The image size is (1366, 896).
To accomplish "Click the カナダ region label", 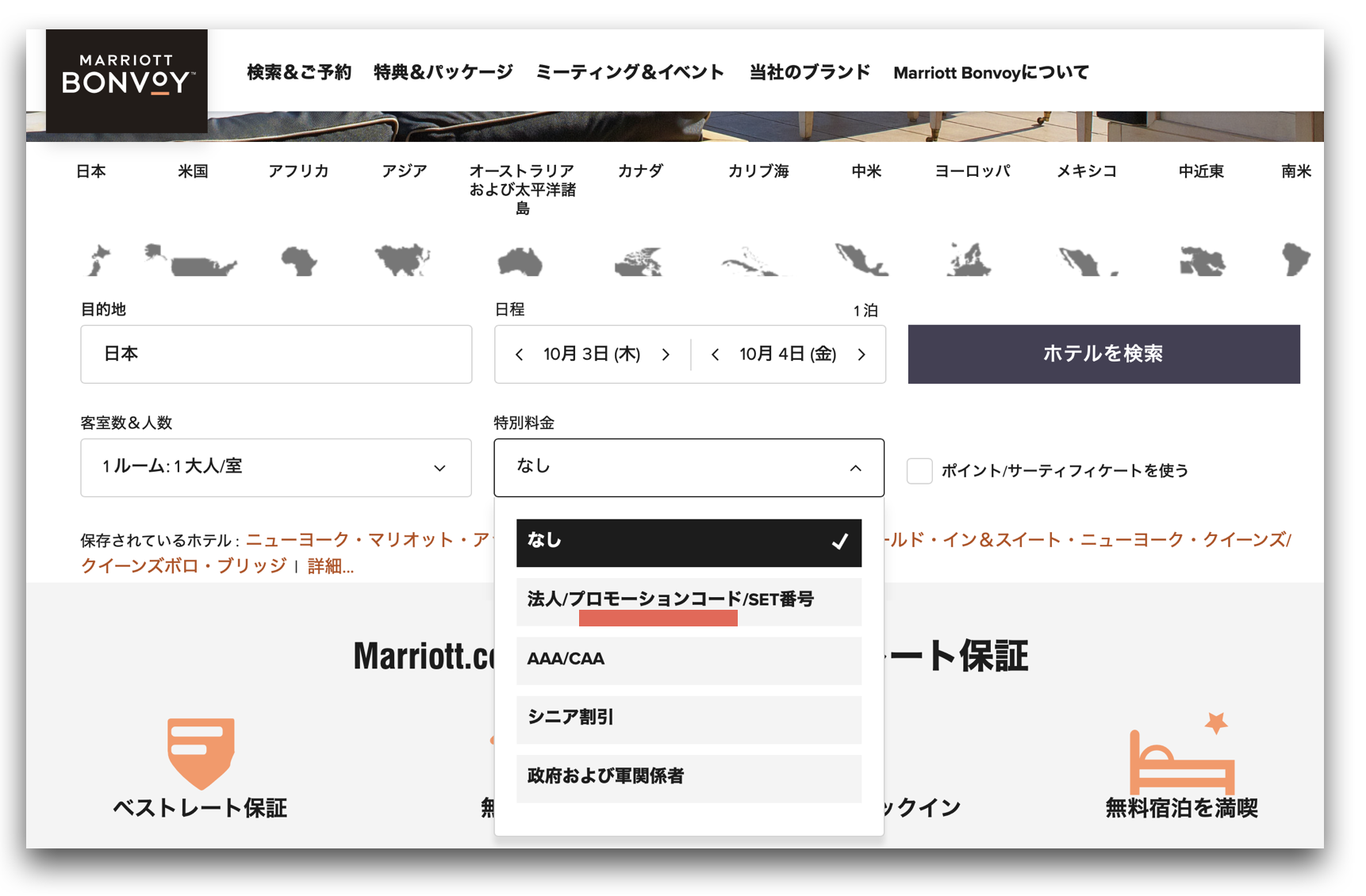I will click(640, 171).
